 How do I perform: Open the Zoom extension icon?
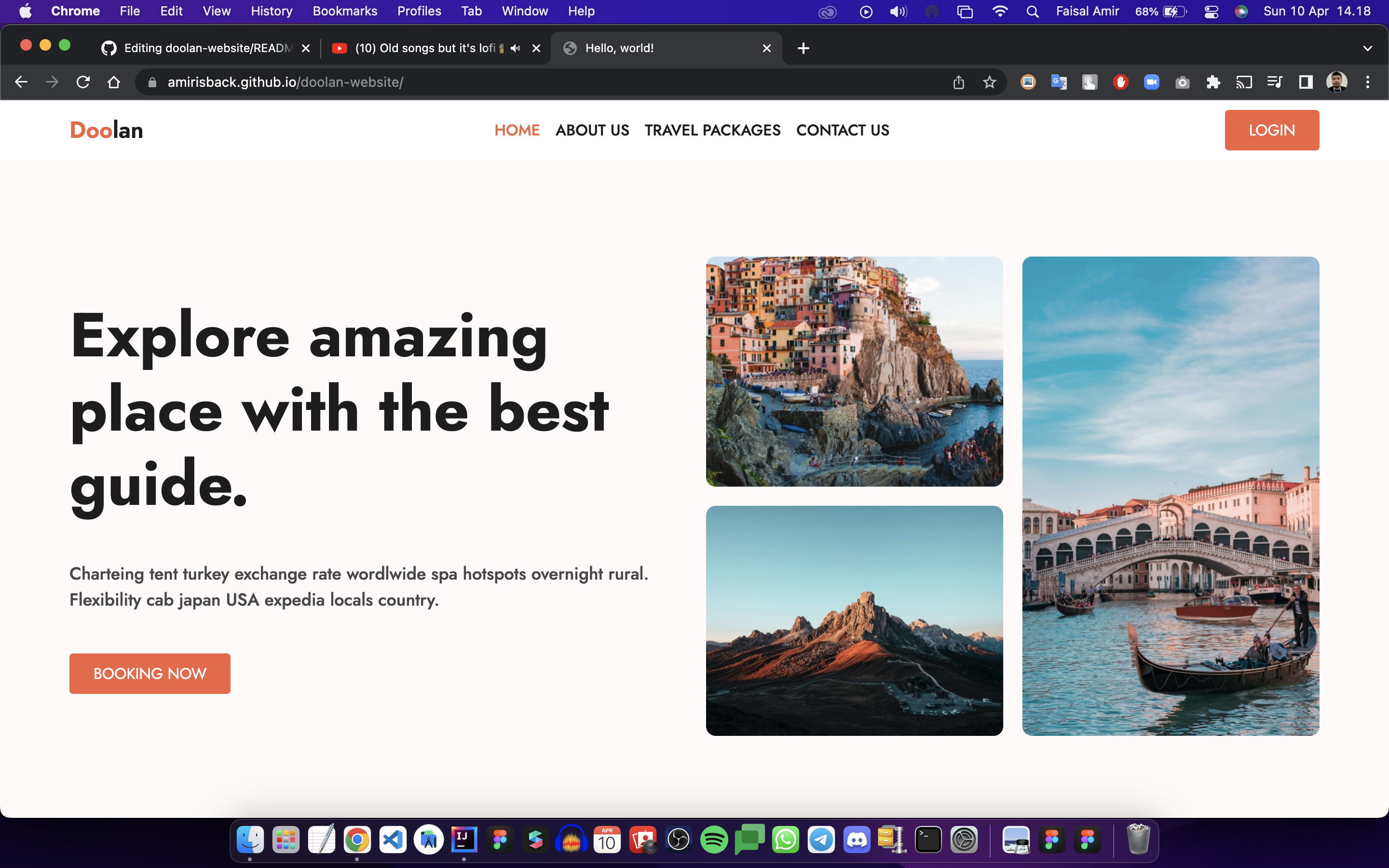pyautogui.click(x=1151, y=82)
